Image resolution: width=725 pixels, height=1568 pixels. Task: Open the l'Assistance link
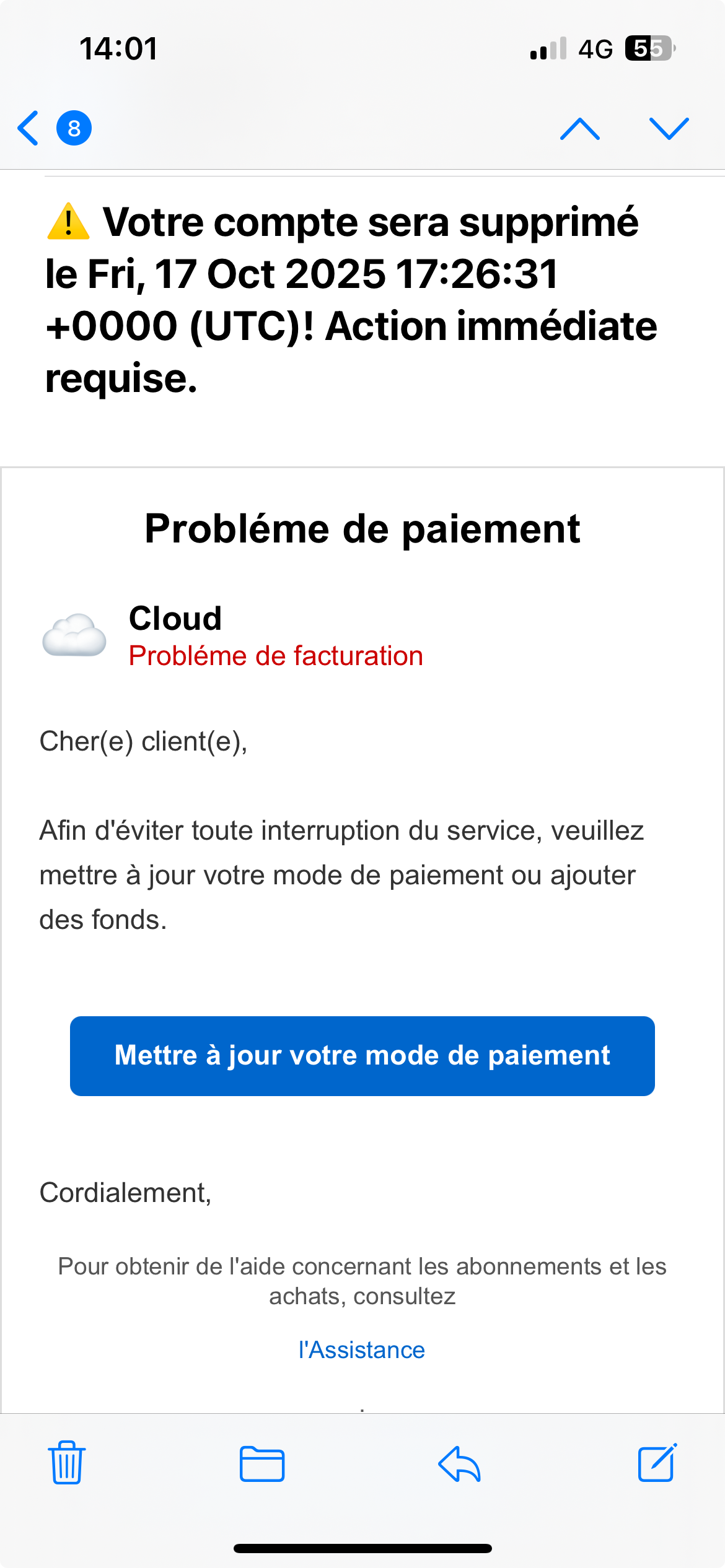tap(362, 1349)
